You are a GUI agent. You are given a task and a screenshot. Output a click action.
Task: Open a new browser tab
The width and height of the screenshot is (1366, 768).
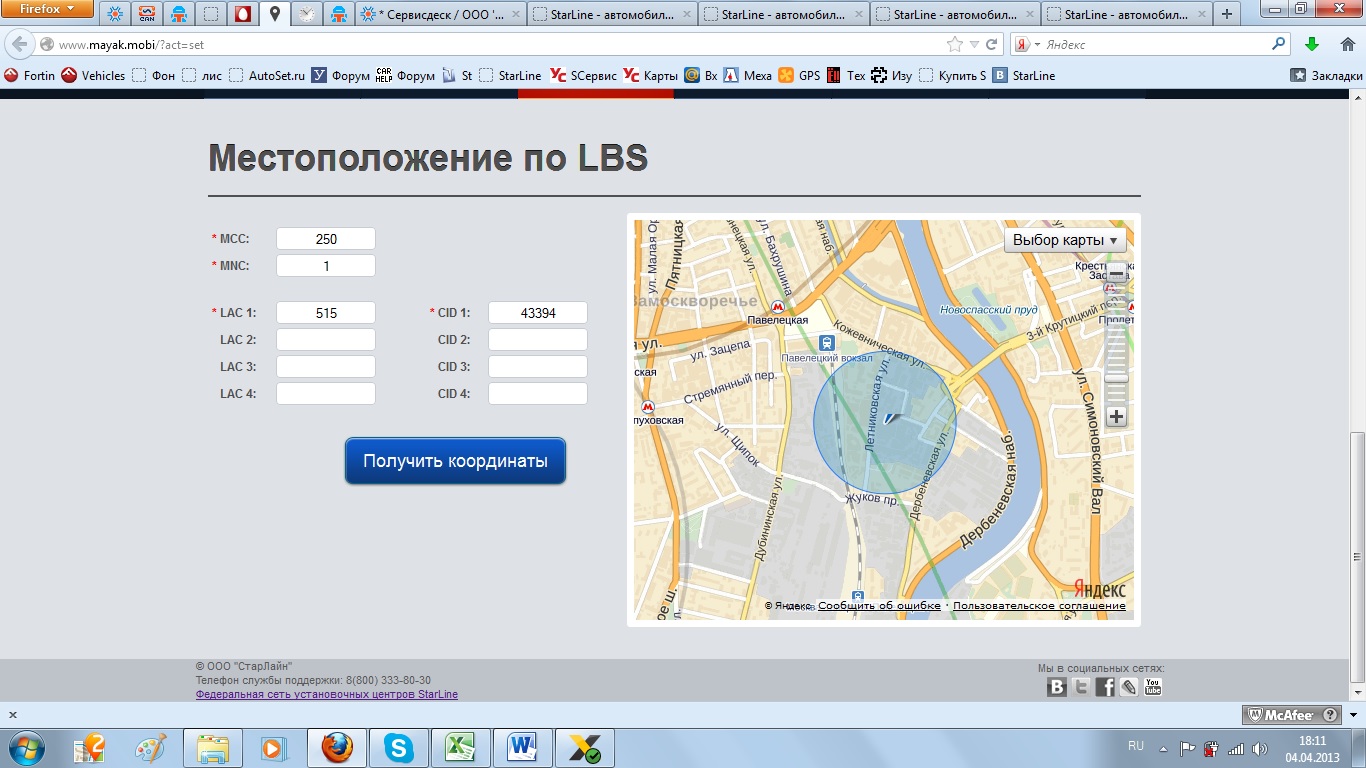[x=1228, y=15]
